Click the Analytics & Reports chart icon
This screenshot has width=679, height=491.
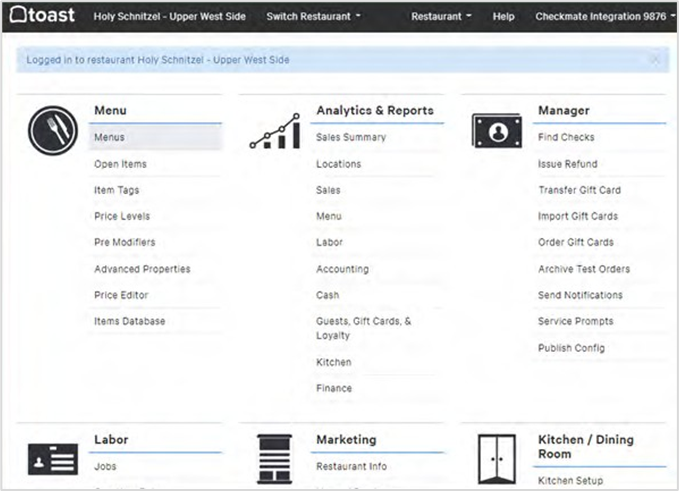tap(274, 131)
